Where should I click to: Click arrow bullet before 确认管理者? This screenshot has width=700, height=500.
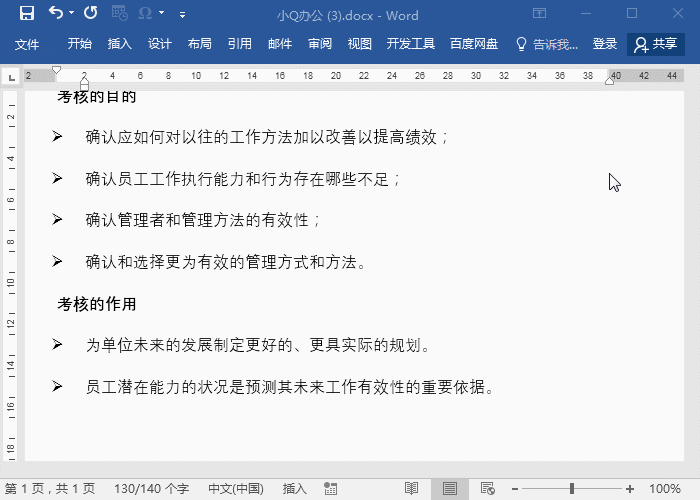coord(57,219)
